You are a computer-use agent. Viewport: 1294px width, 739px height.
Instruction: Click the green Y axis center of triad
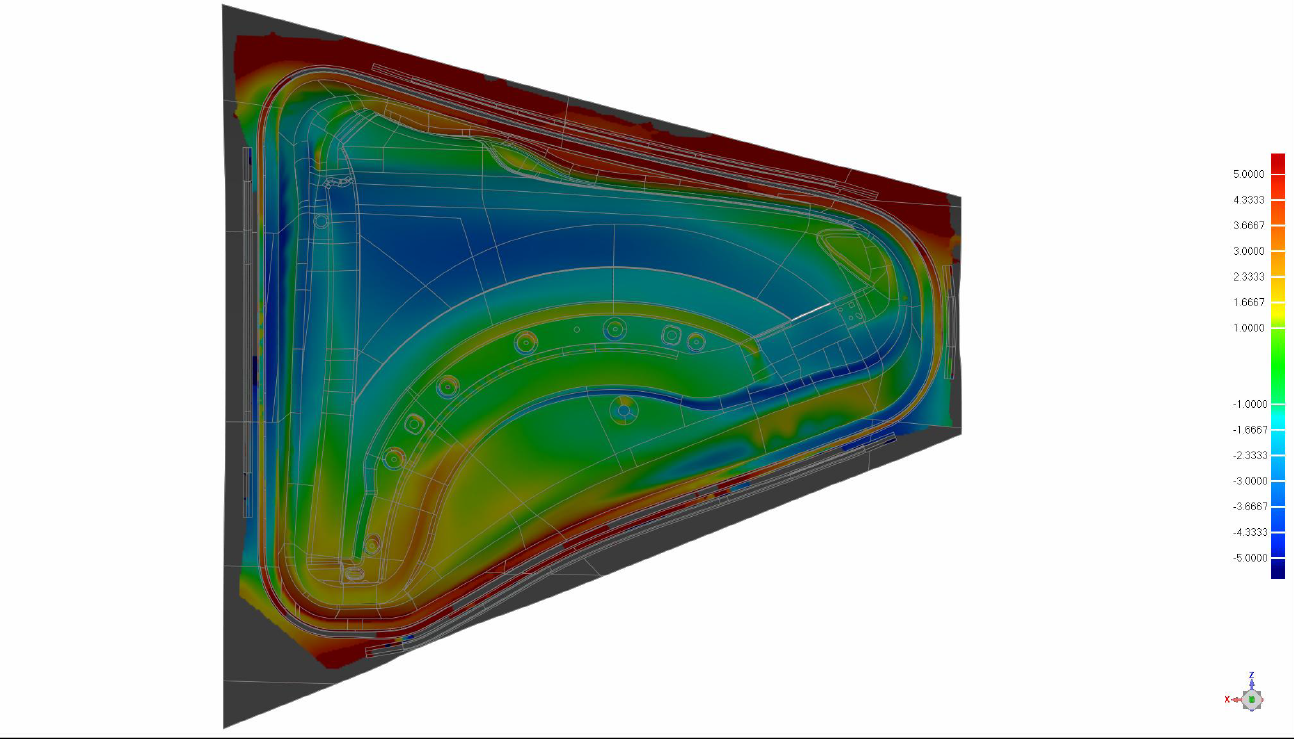(1251, 699)
